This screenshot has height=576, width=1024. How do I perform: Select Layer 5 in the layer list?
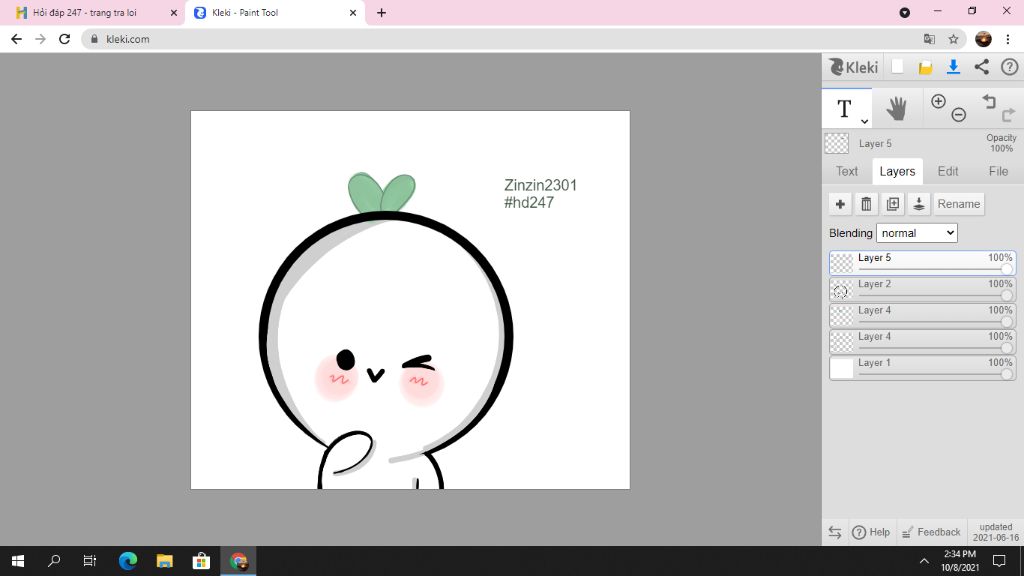[923, 263]
